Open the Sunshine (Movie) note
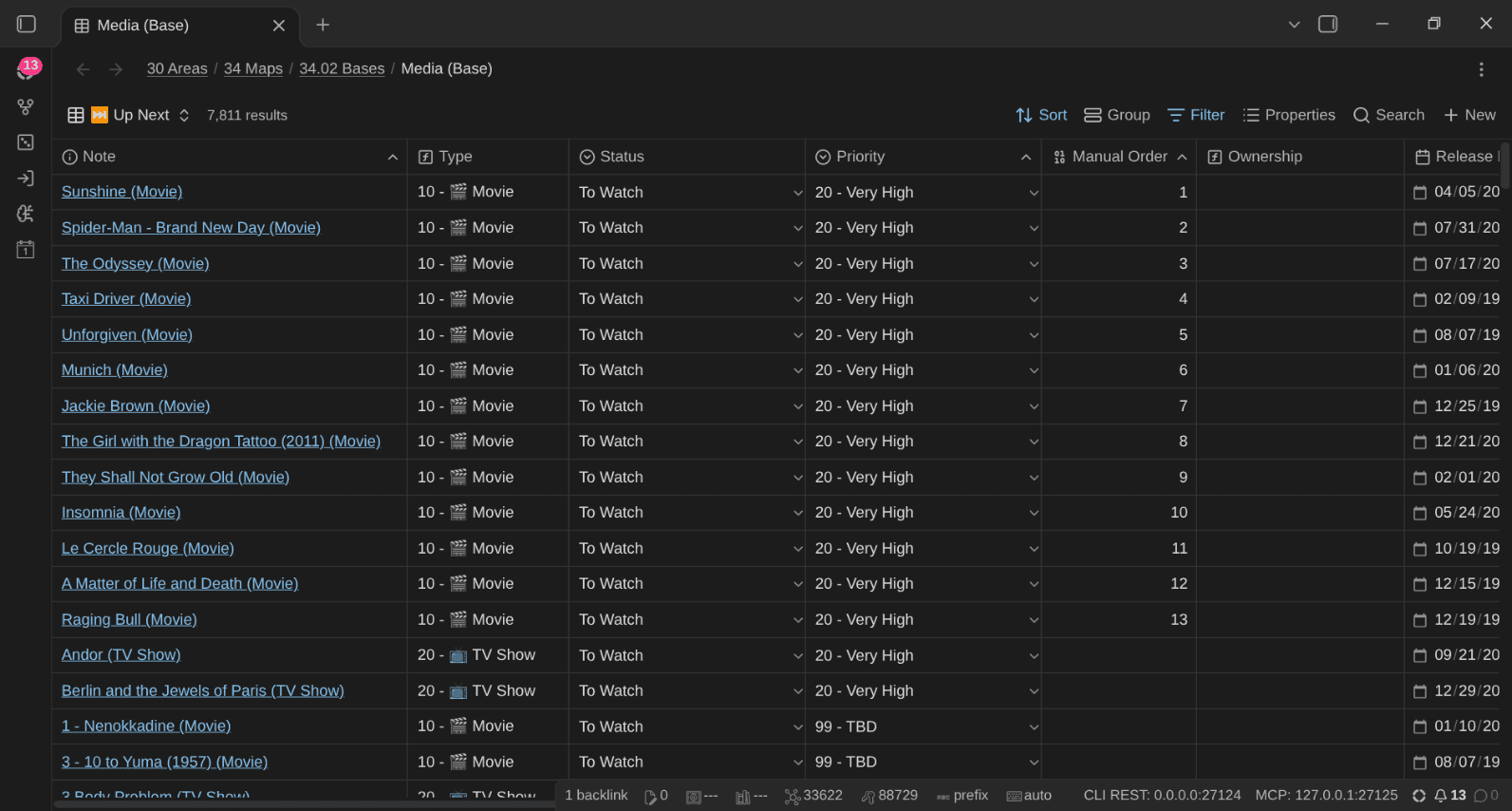Image resolution: width=1512 pixels, height=811 pixels. coord(121,192)
